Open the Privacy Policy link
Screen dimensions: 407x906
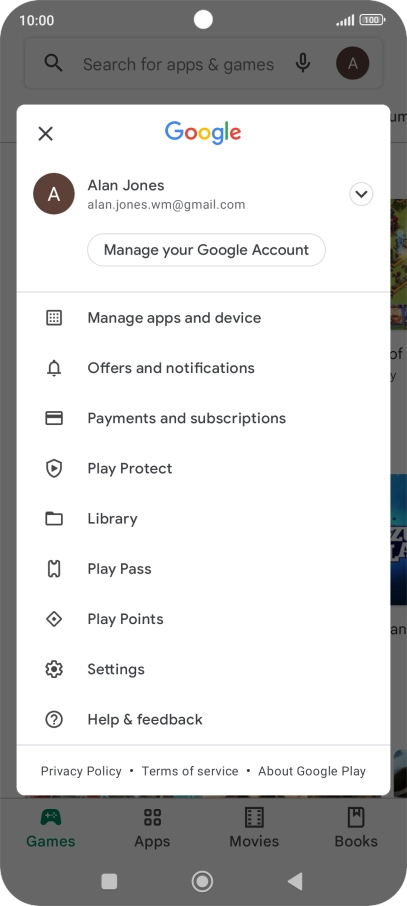coord(81,771)
